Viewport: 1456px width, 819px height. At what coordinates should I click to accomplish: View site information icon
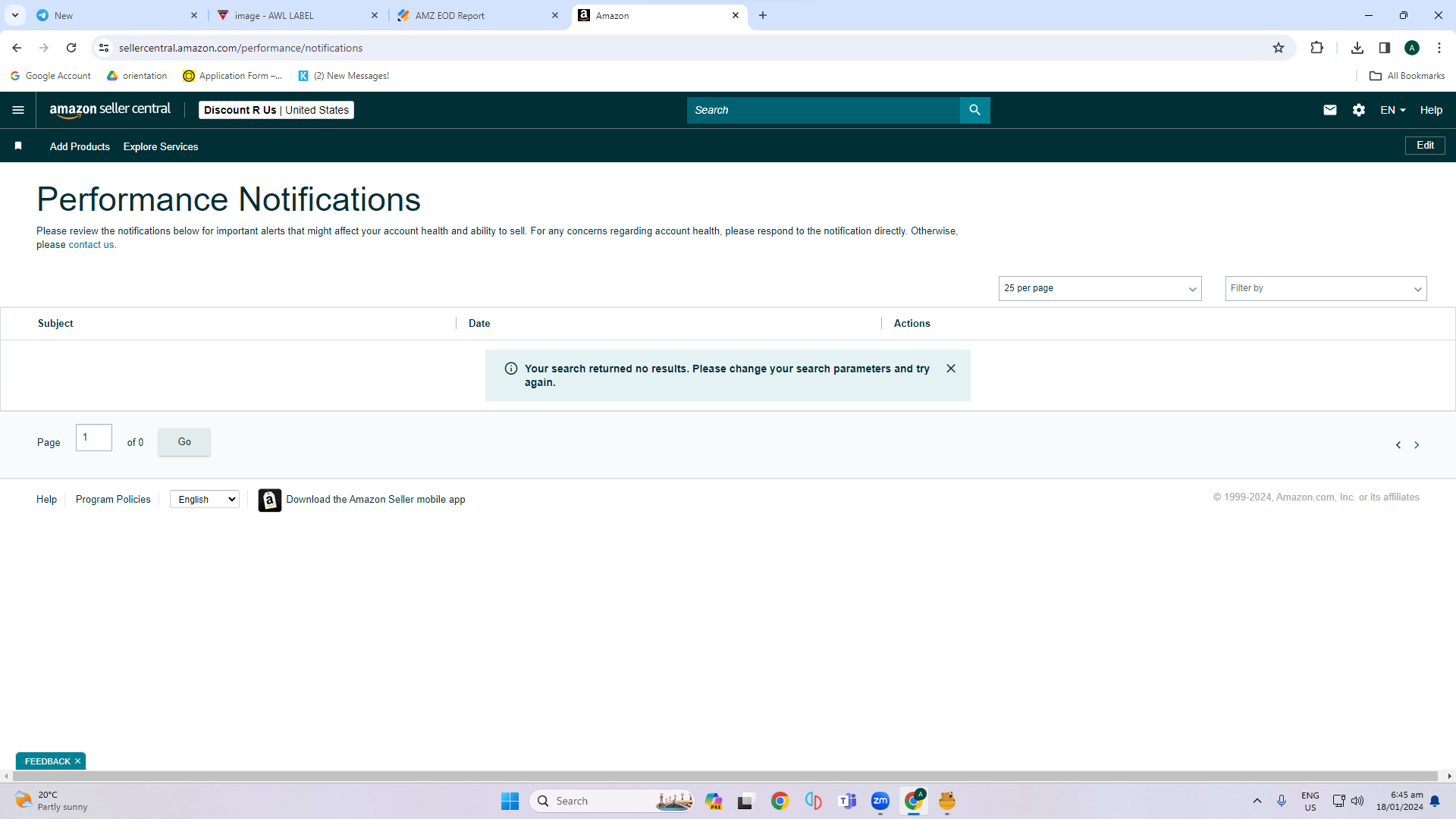tap(104, 48)
